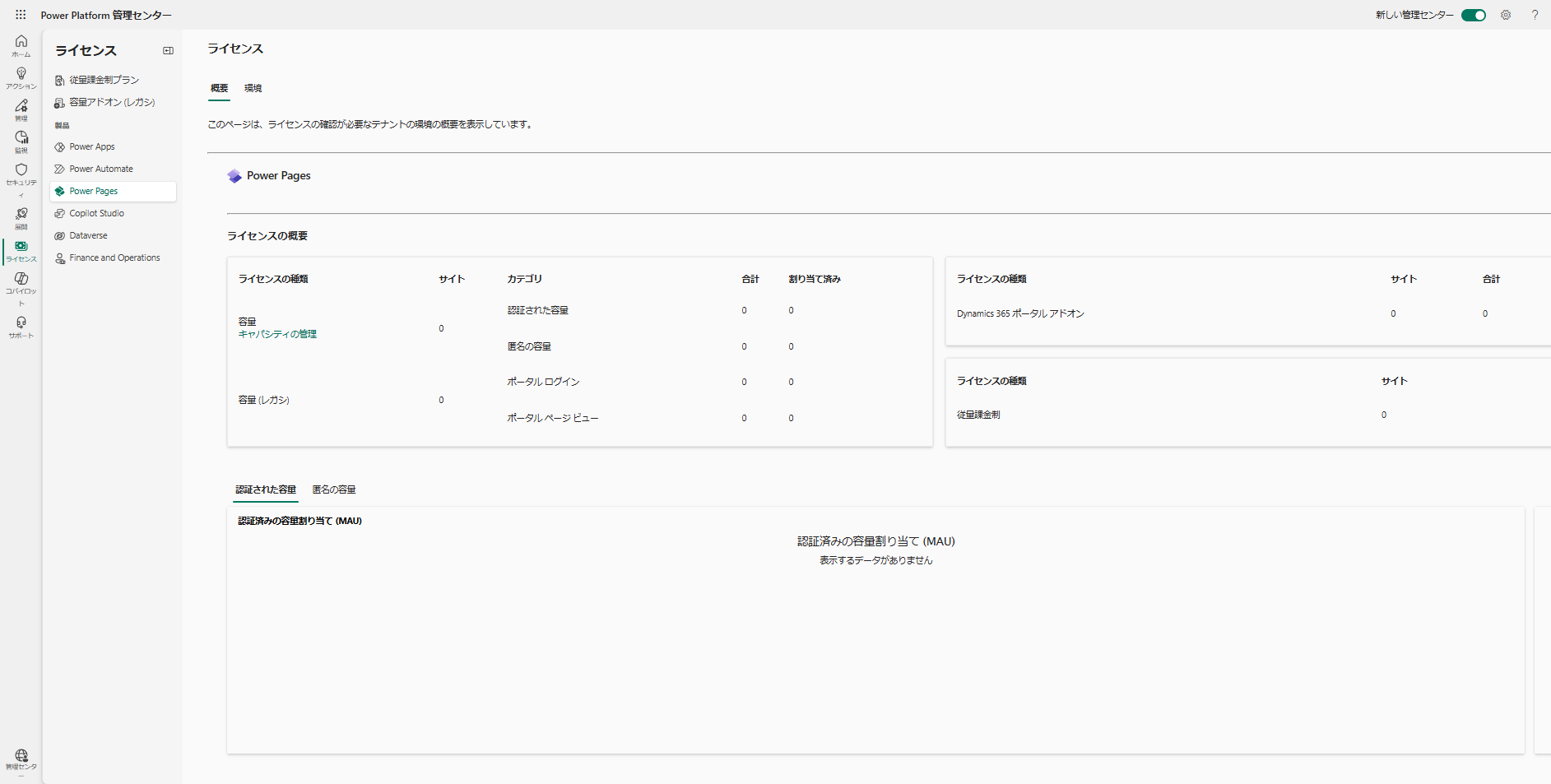The height and width of the screenshot is (784, 1551).
Task: Click the ポータル ログイン category row
Action: 543,382
